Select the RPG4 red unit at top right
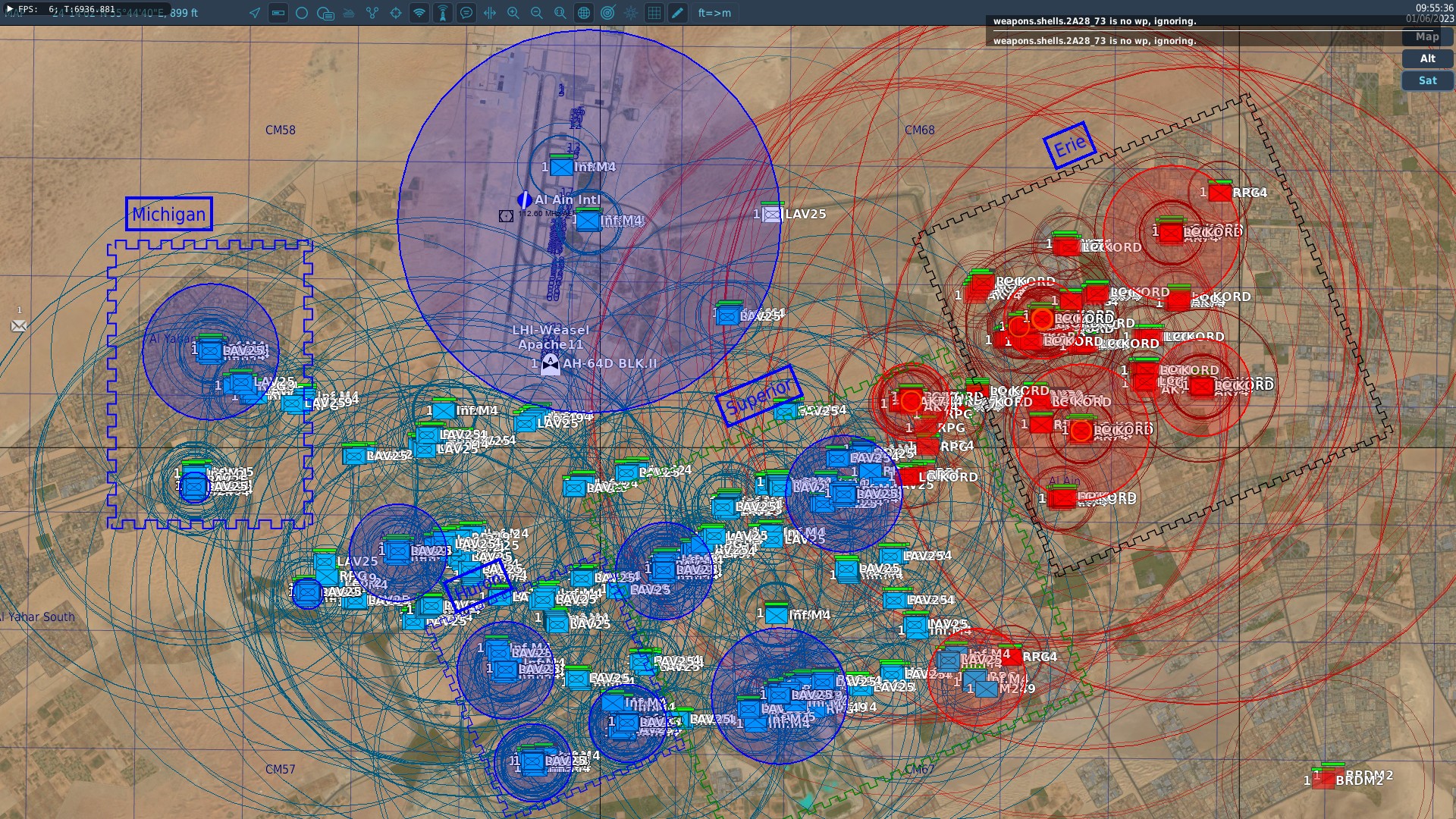The width and height of the screenshot is (1456, 819). coord(1219,192)
